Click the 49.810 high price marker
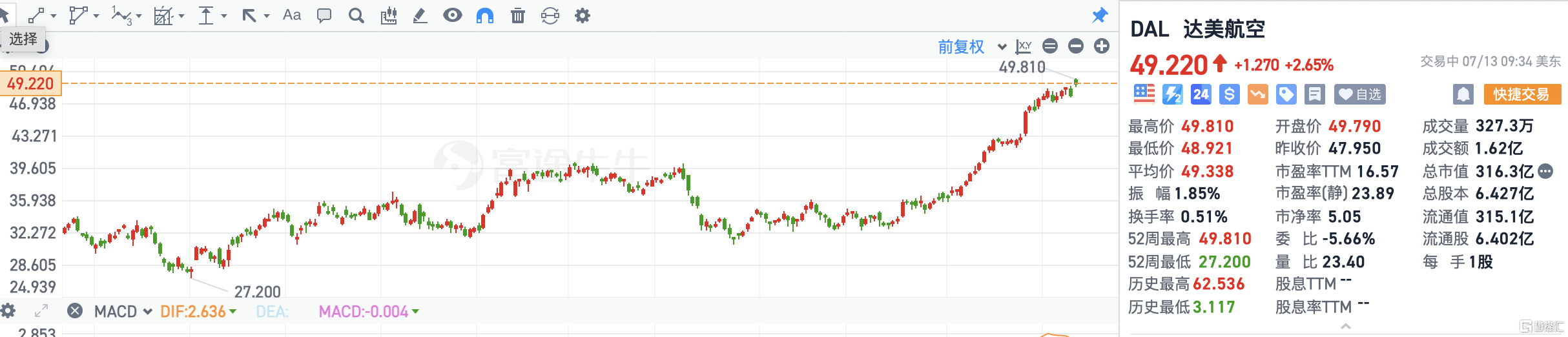The width and height of the screenshot is (1568, 337). coord(1022,66)
